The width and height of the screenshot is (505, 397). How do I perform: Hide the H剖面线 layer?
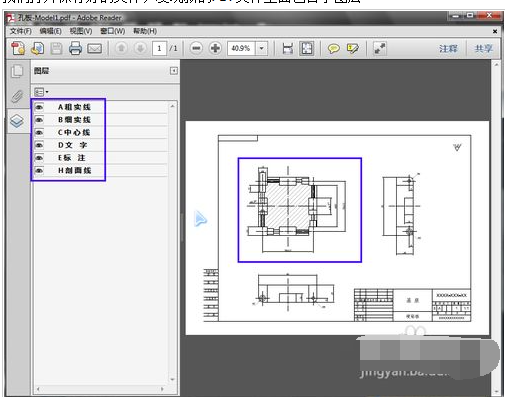[x=39, y=170]
